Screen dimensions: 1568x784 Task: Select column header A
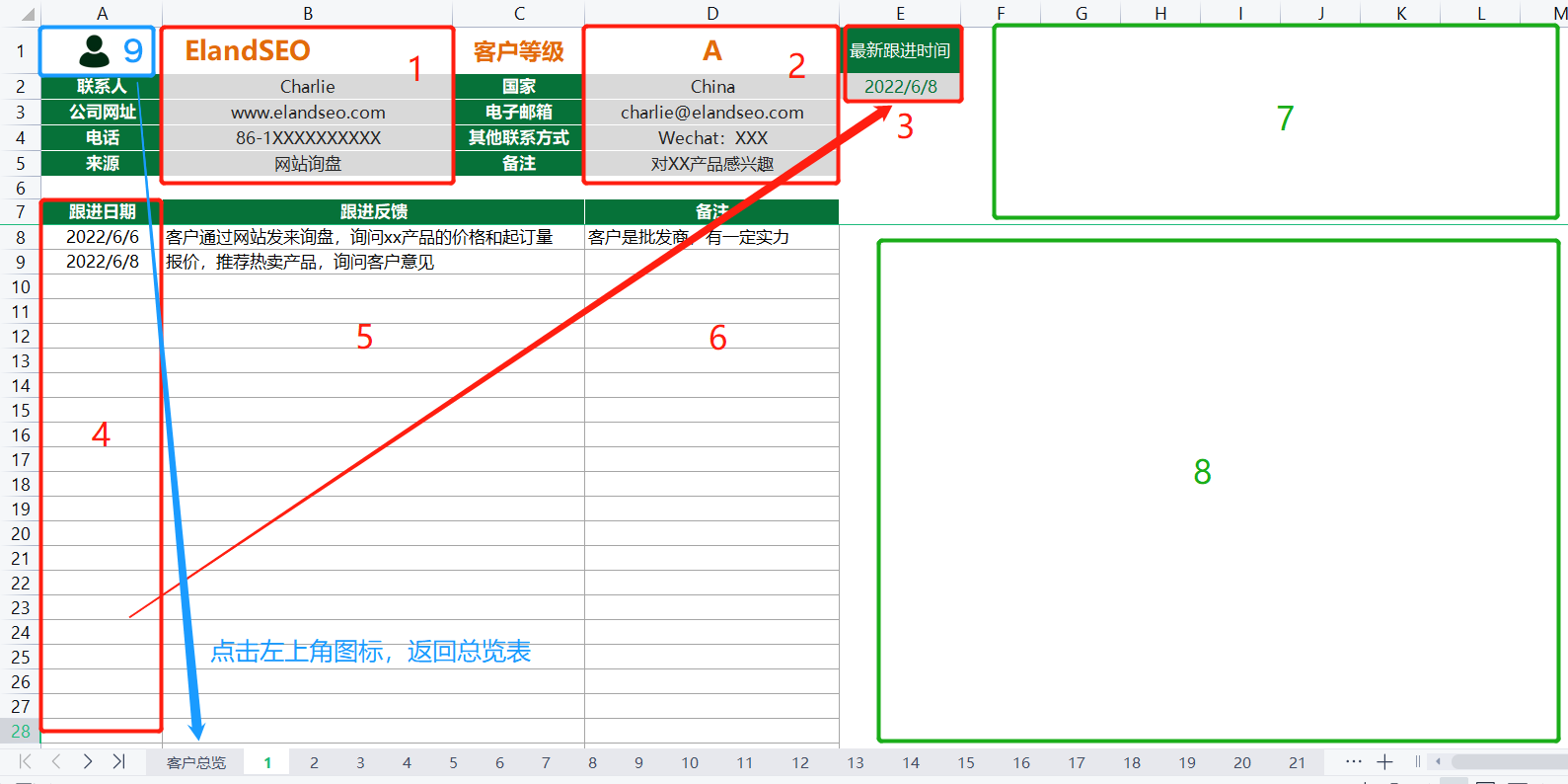coord(102,13)
